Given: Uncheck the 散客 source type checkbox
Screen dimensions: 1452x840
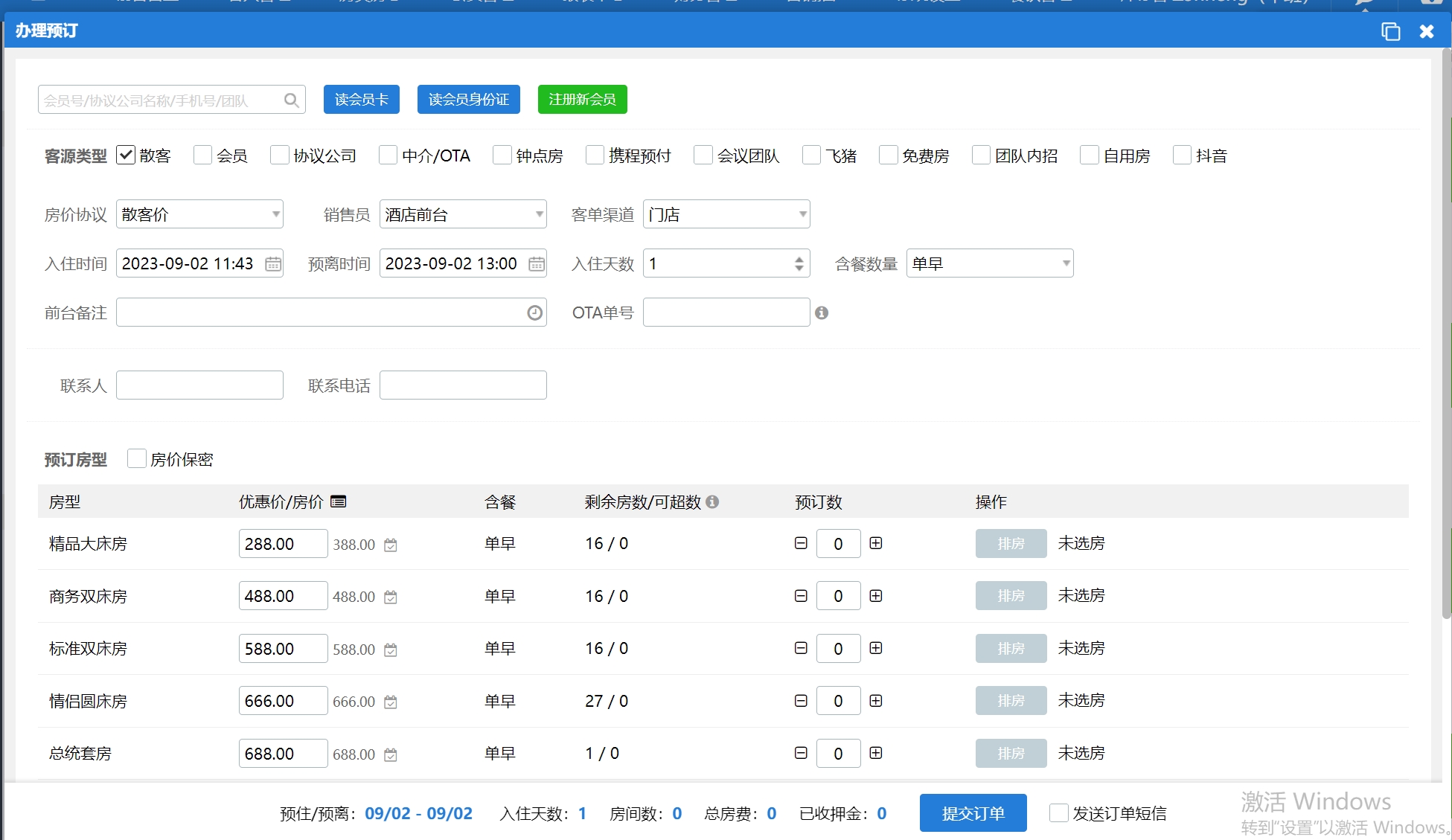Looking at the screenshot, I should [x=126, y=155].
